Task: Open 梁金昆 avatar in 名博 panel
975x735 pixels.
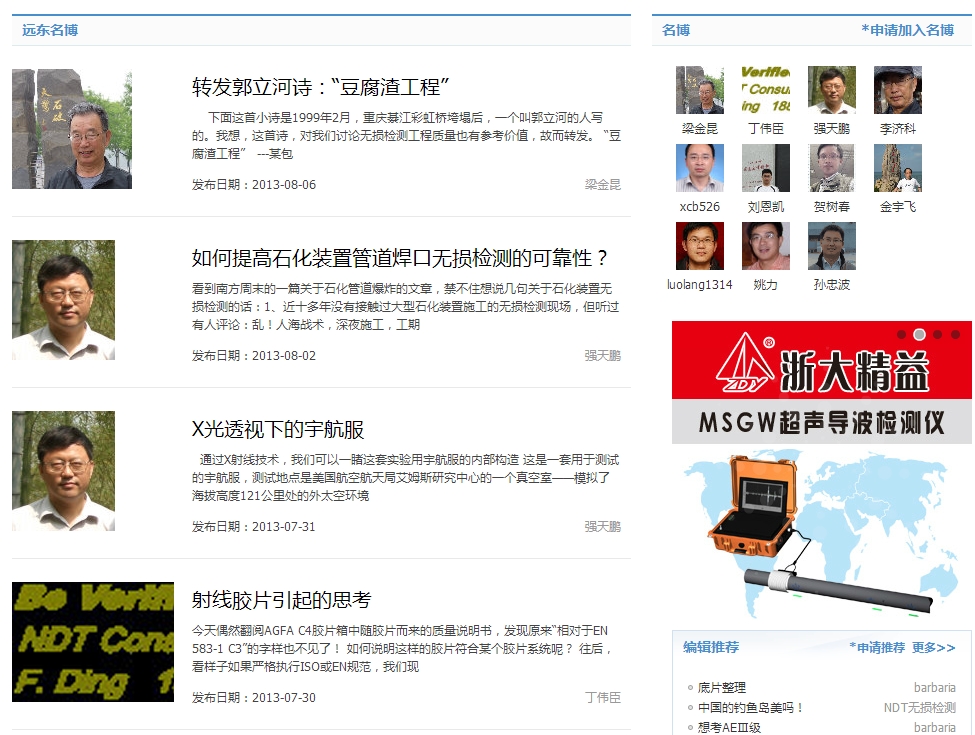Action: (700, 90)
